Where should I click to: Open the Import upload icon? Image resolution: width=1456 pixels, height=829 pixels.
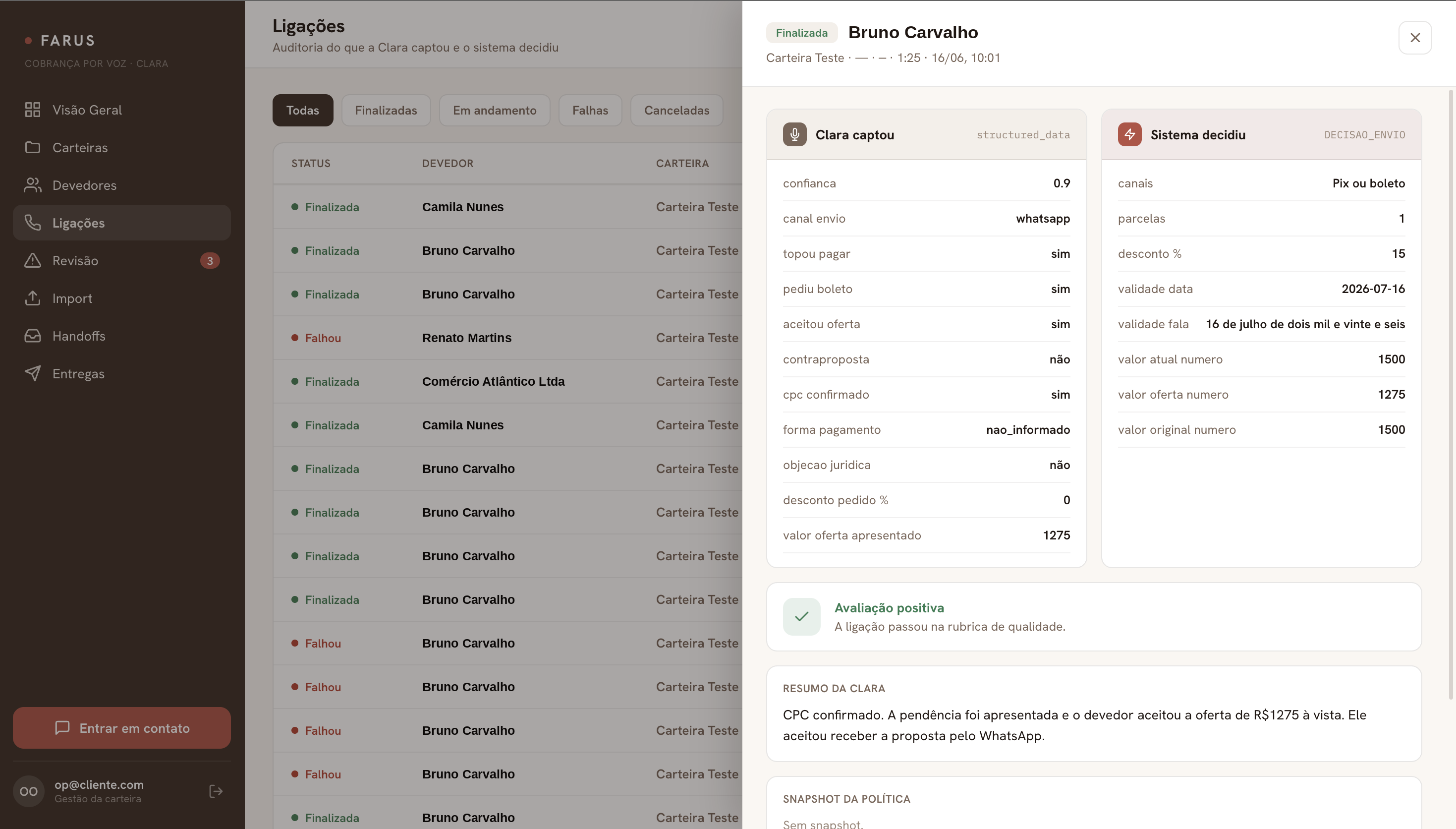[32, 298]
